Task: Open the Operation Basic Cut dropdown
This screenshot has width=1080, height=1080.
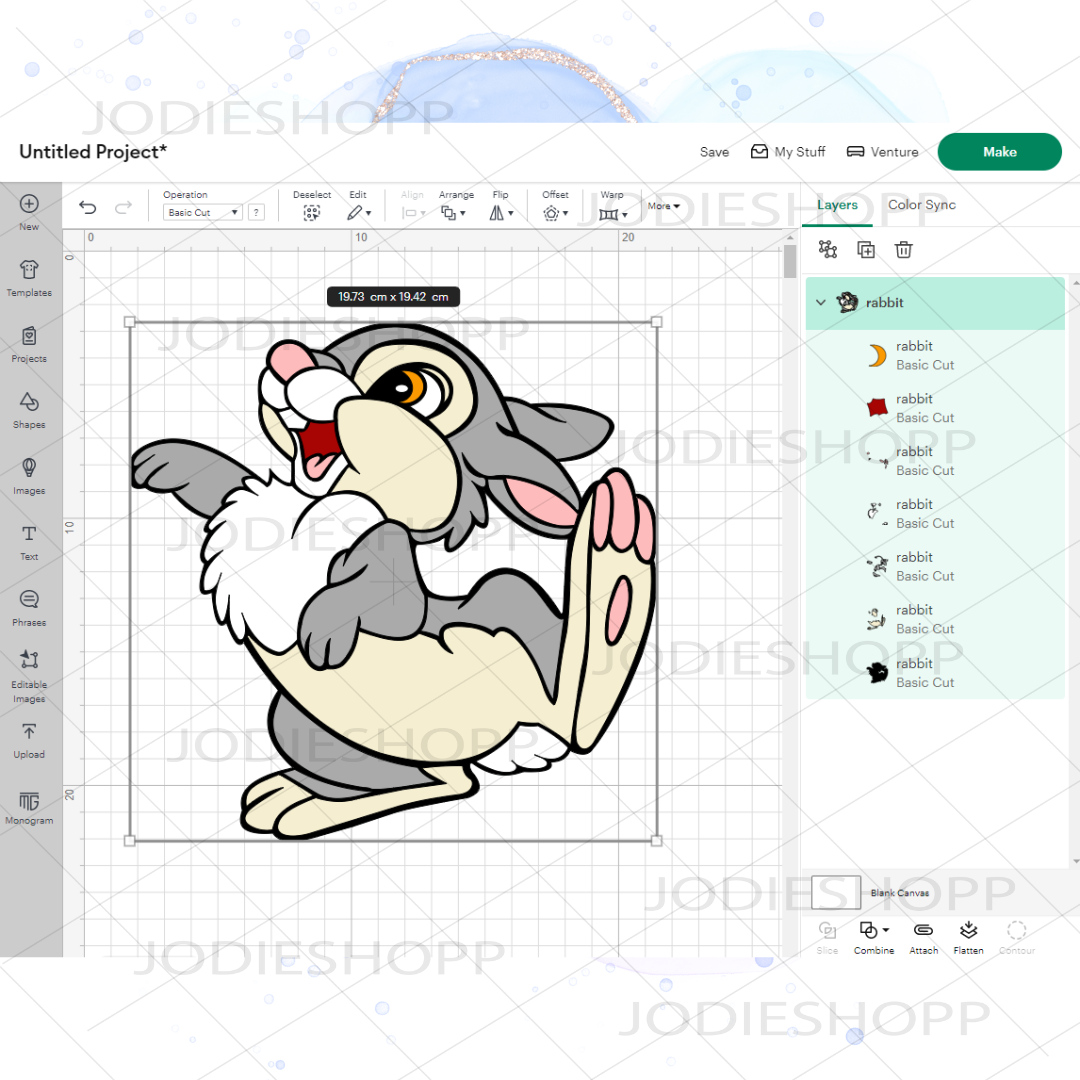Action: coord(202,213)
